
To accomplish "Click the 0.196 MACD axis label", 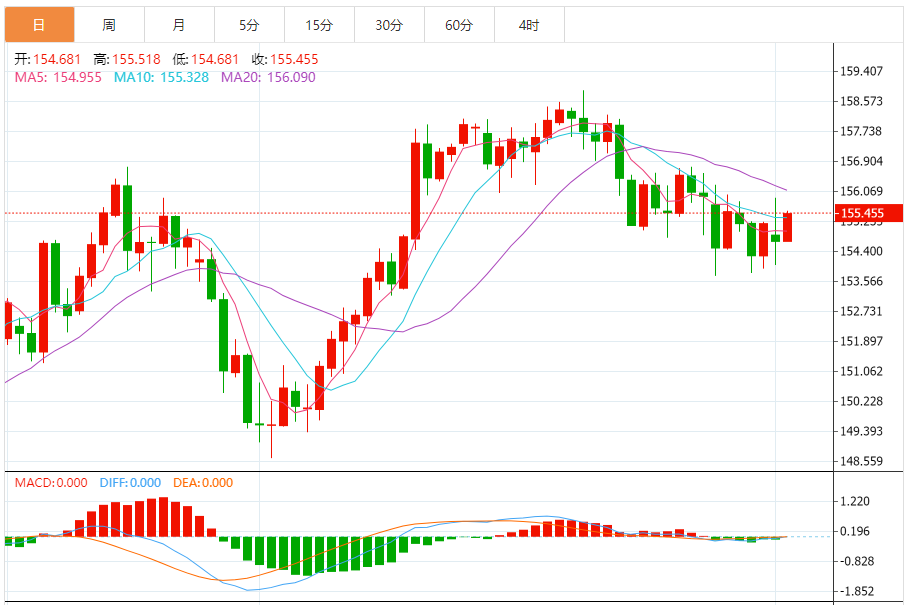I will (856, 532).
